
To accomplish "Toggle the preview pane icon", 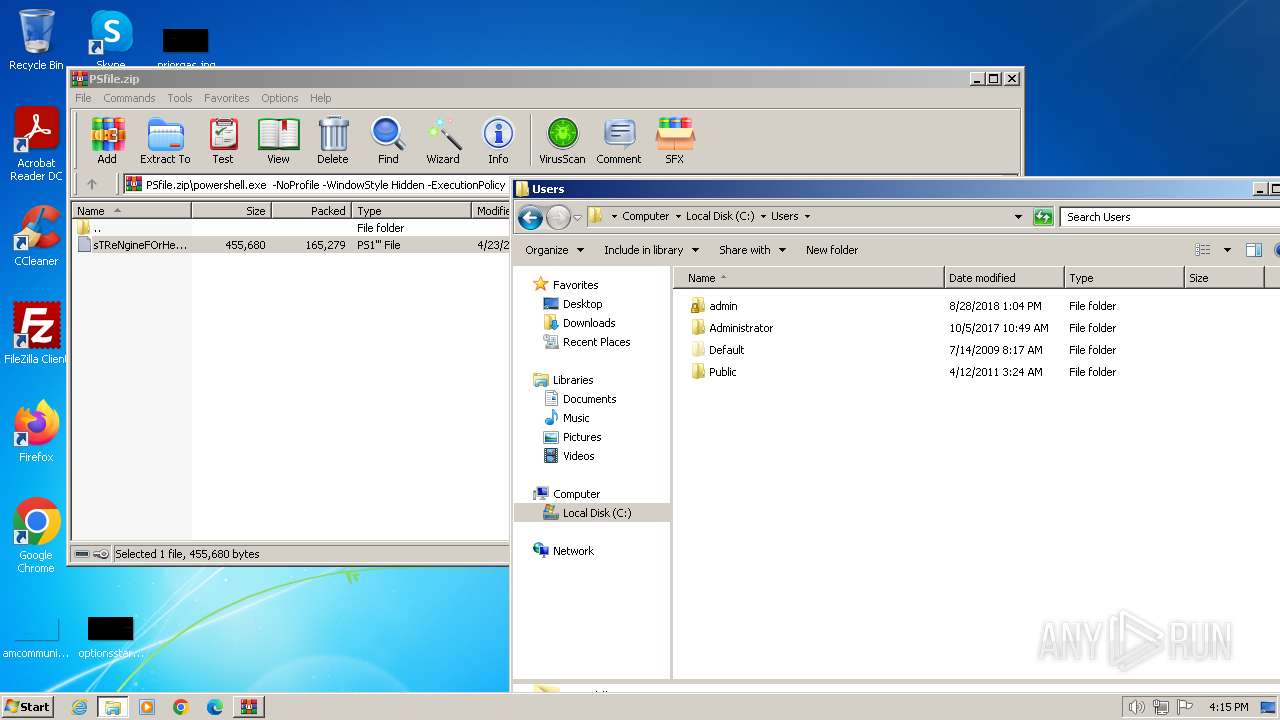I will click(1254, 250).
